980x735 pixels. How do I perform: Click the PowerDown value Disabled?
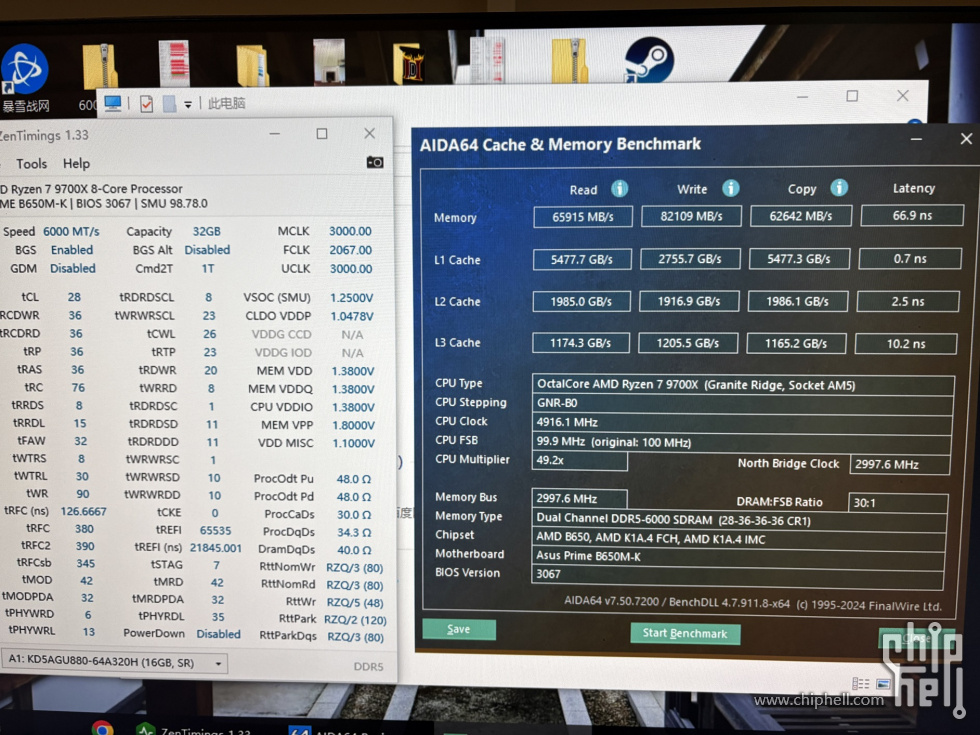[x=218, y=634]
